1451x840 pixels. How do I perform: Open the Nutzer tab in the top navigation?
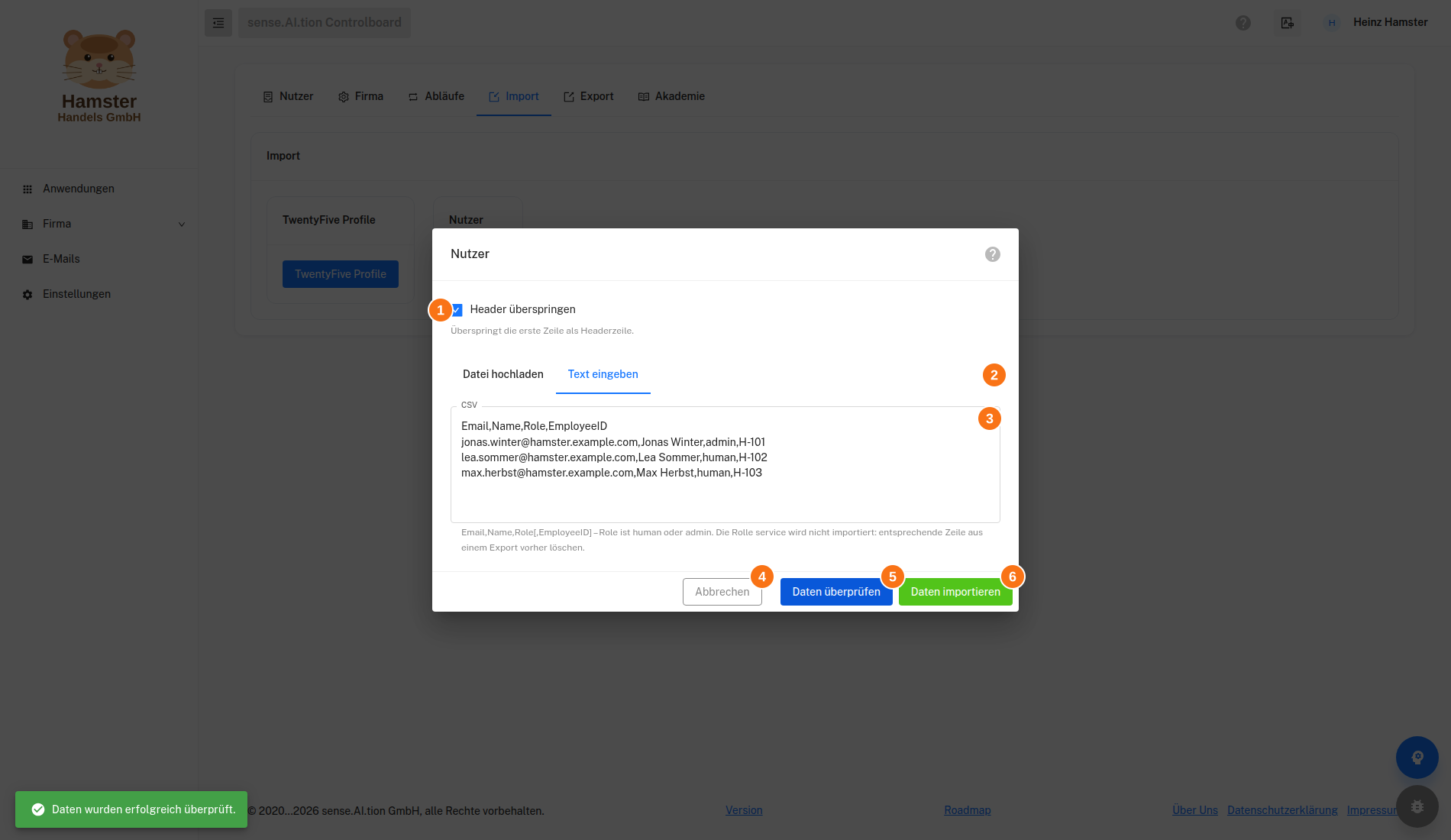[288, 96]
